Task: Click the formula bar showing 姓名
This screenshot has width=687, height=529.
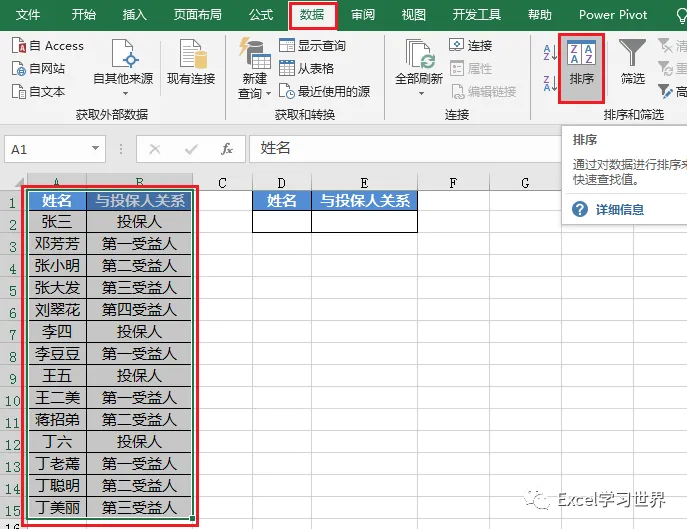Action: (405, 149)
